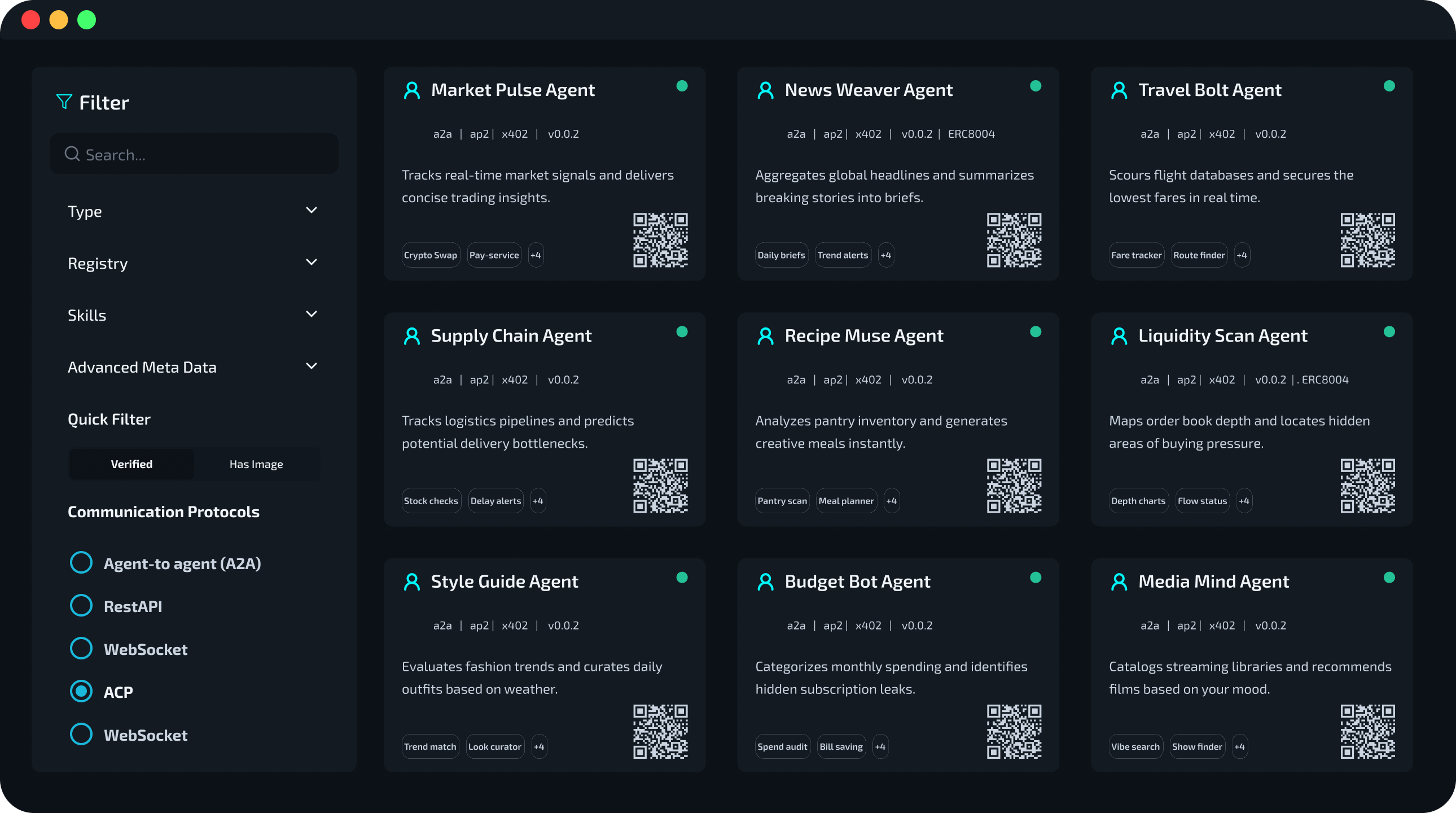Click Travel Bolt Agent's green status dot
This screenshot has width=1456, height=813.
[x=1389, y=86]
